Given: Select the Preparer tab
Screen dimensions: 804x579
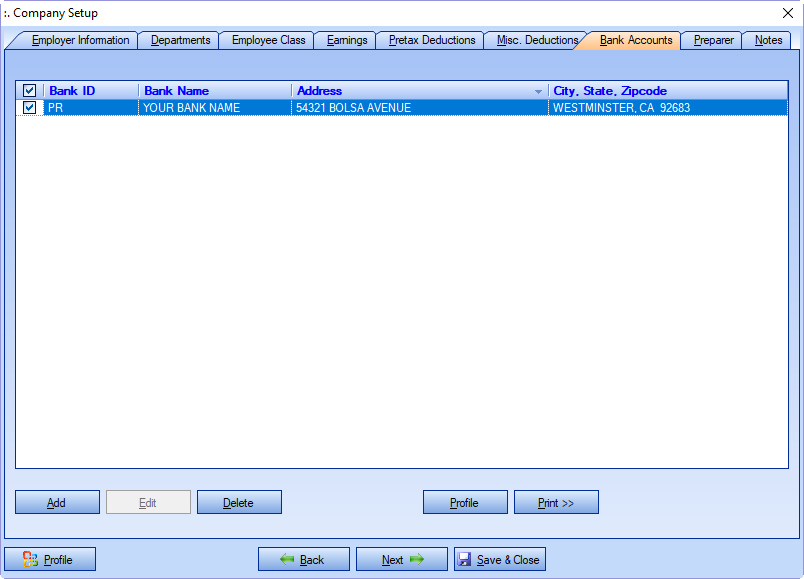Looking at the screenshot, I should click(x=713, y=41).
